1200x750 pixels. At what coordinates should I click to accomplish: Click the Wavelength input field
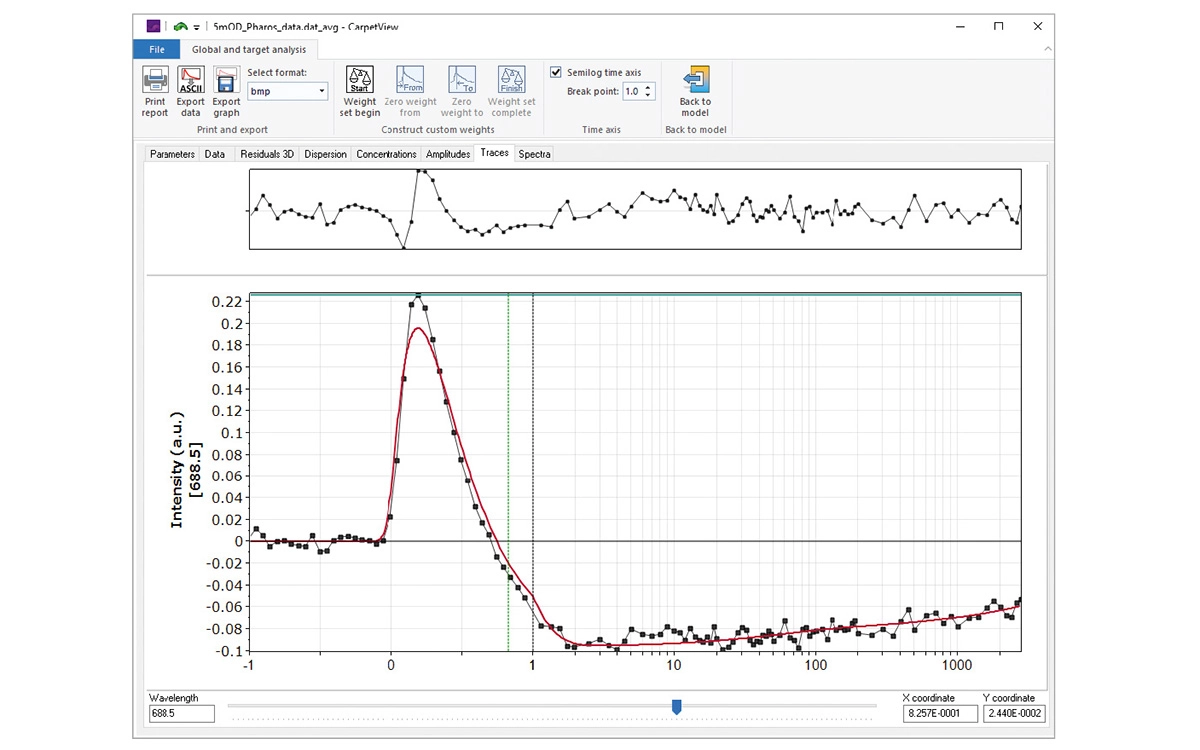pyautogui.click(x=181, y=714)
